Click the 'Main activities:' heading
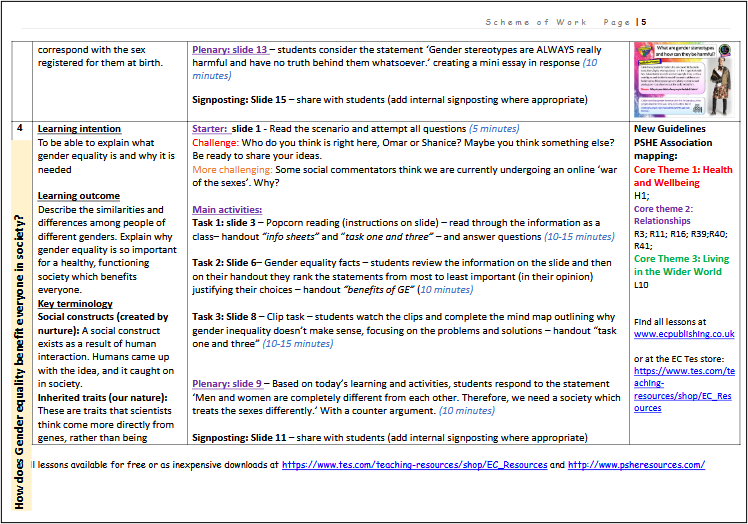Image resolution: width=748 pixels, height=524 pixels. tap(227, 210)
